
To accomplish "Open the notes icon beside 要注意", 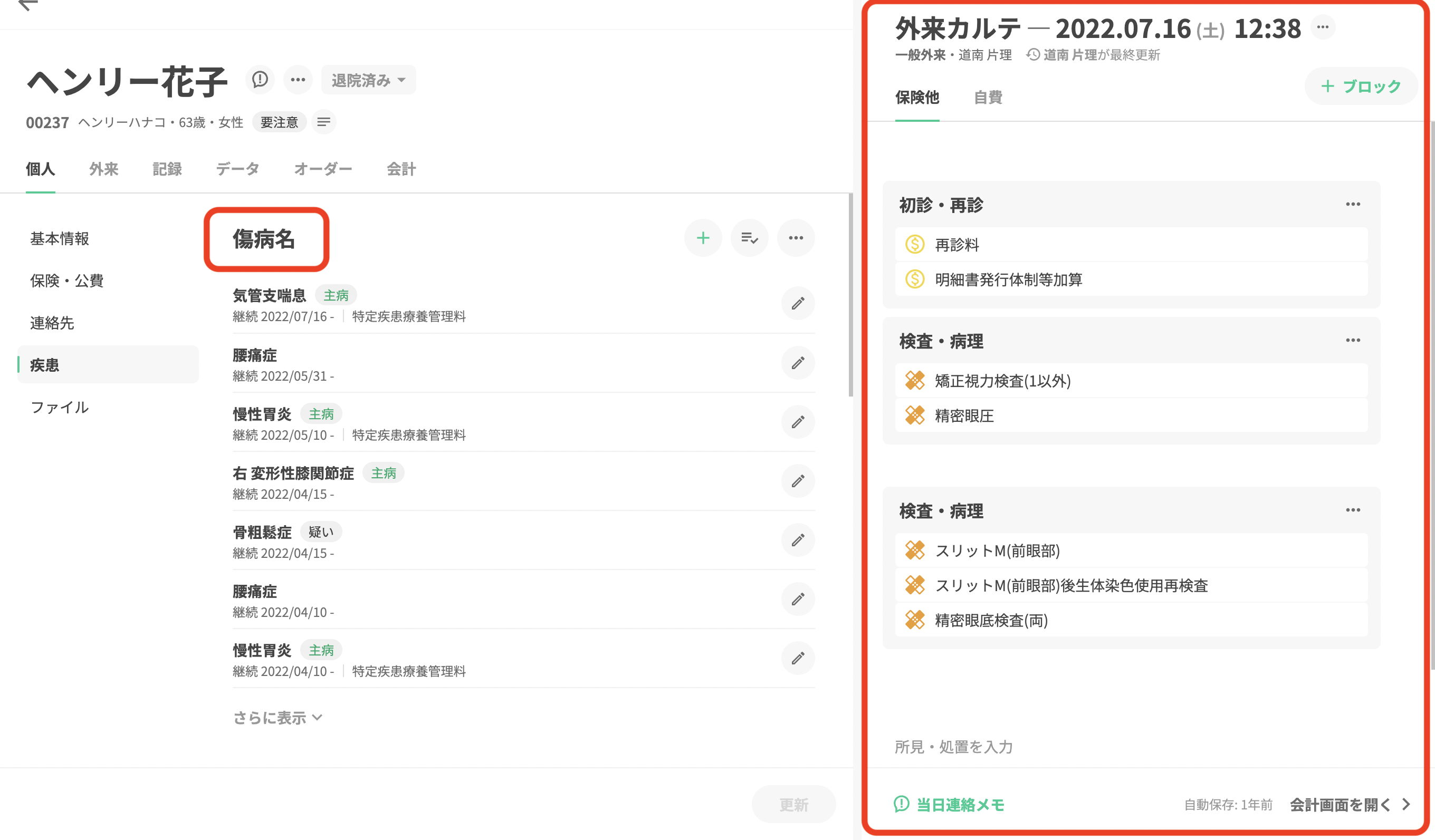I will coord(323,122).
